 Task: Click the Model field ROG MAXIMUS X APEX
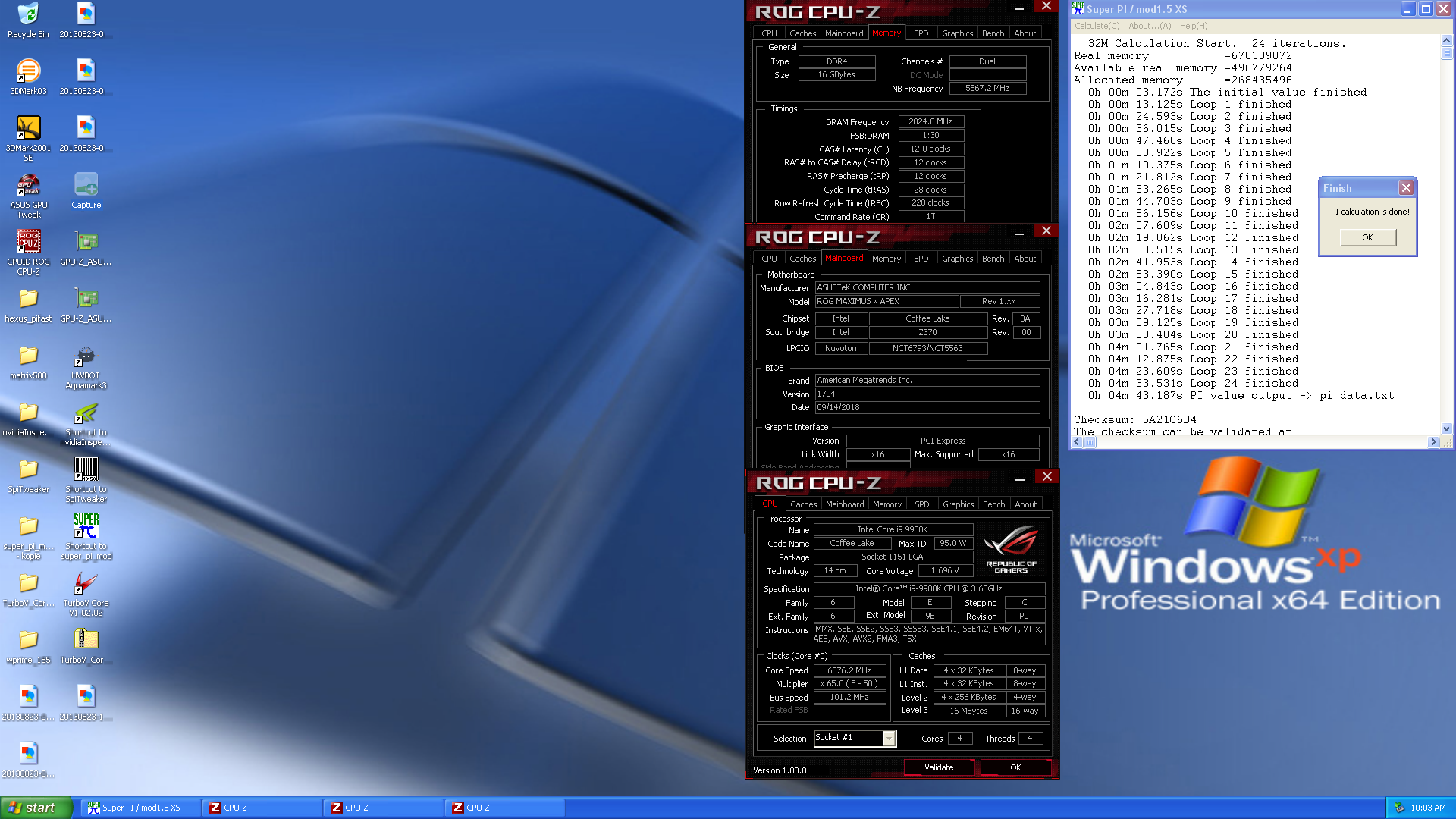(886, 301)
